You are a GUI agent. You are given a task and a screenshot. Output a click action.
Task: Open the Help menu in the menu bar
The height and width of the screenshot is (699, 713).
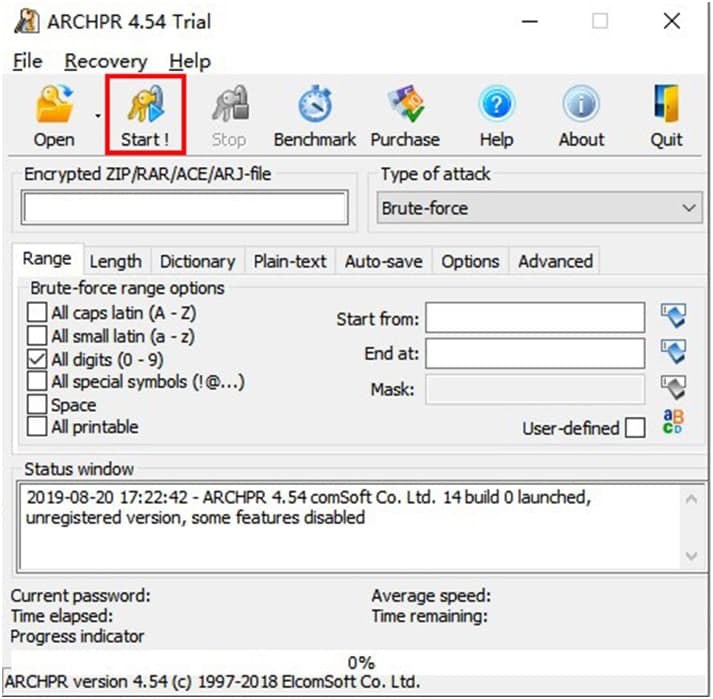[190, 61]
